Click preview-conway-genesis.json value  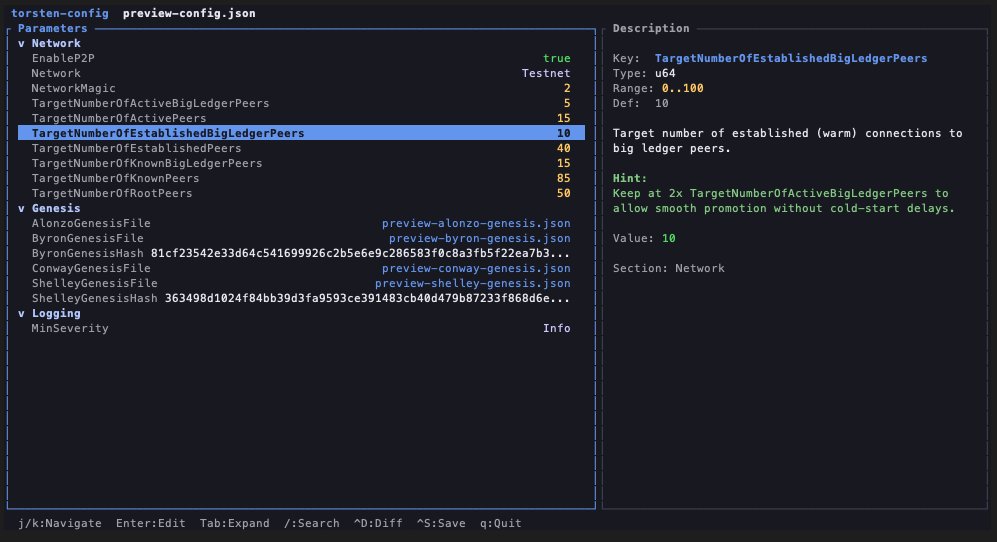[x=476, y=268]
